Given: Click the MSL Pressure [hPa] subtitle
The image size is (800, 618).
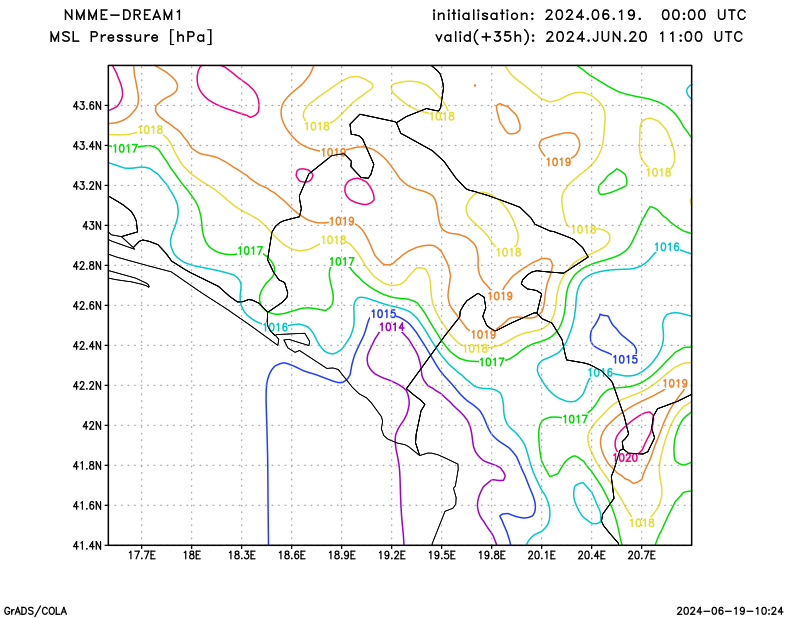Looking at the screenshot, I should click(131, 37).
